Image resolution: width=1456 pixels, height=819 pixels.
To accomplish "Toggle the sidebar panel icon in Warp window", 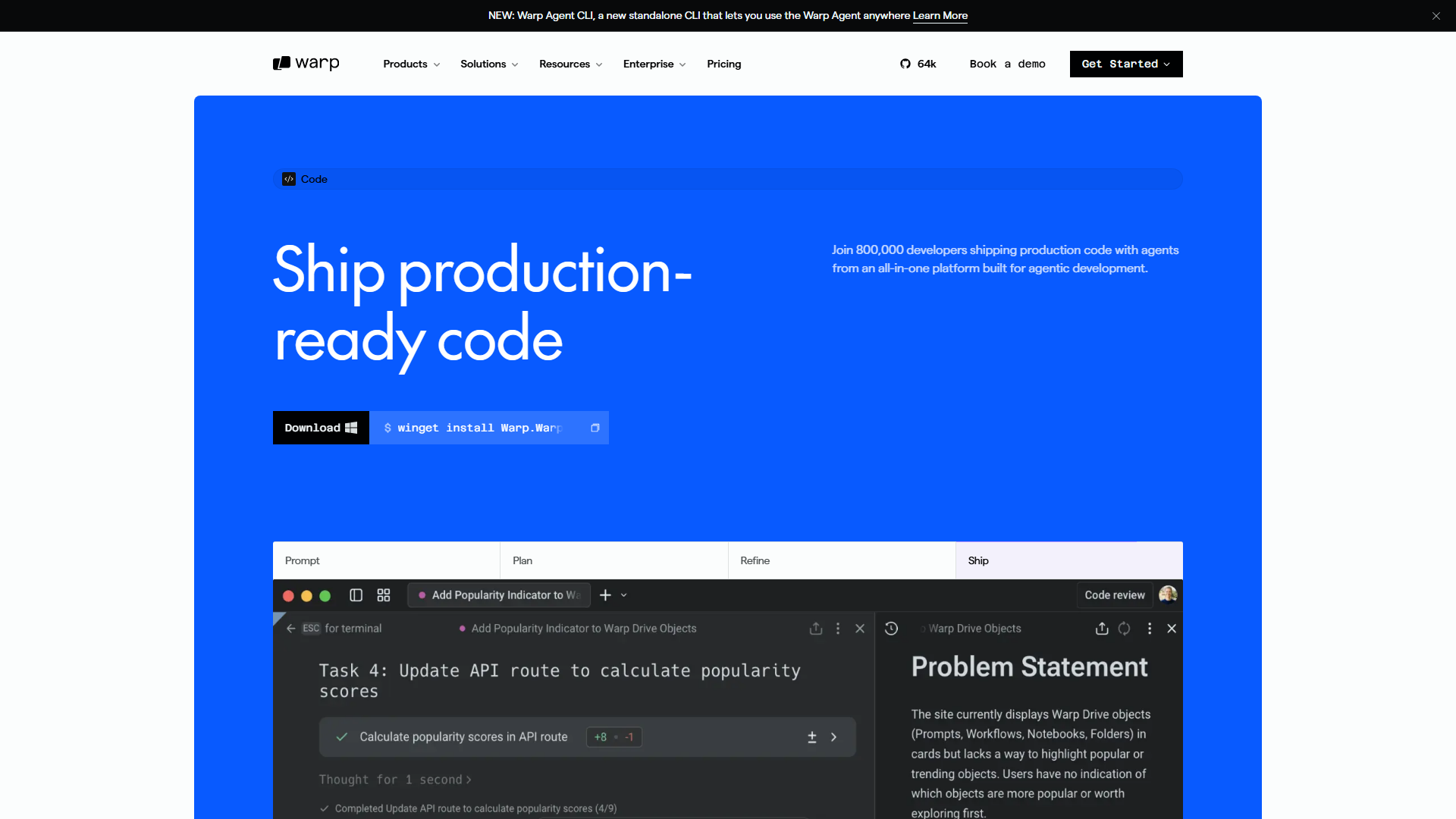I will coord(356,595).
